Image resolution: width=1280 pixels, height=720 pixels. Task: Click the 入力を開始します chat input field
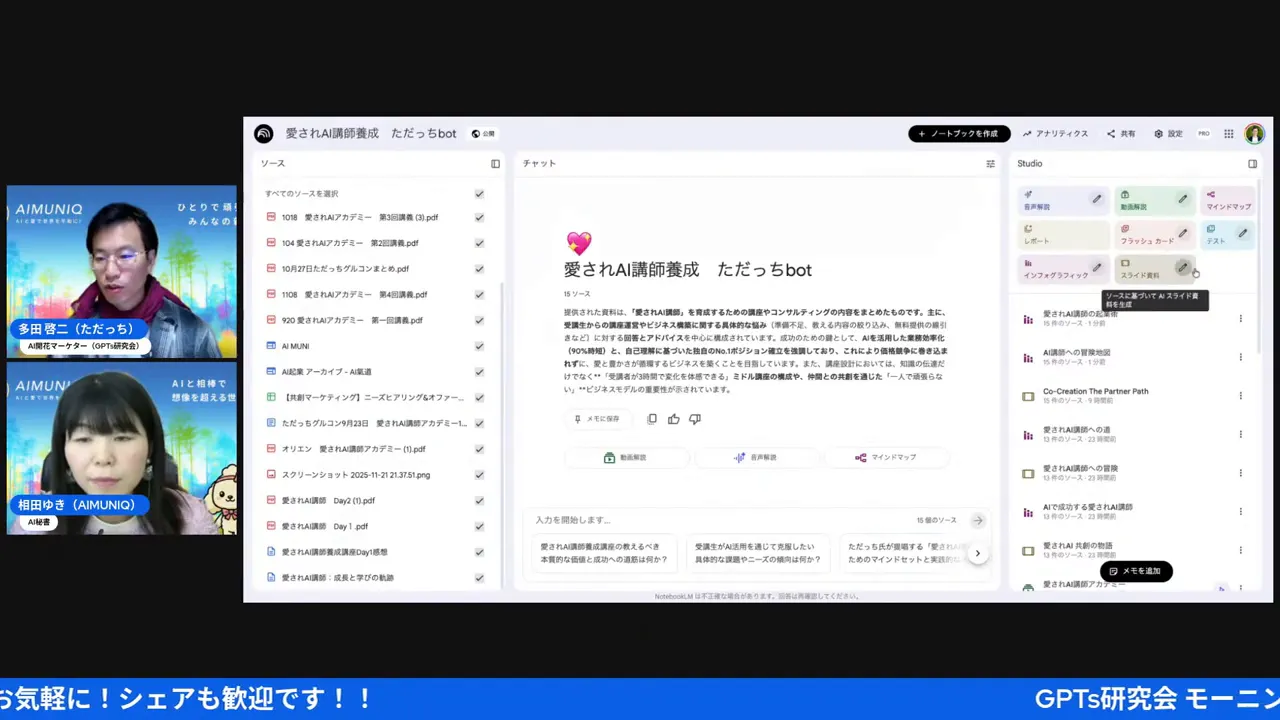tap(700, 520)
